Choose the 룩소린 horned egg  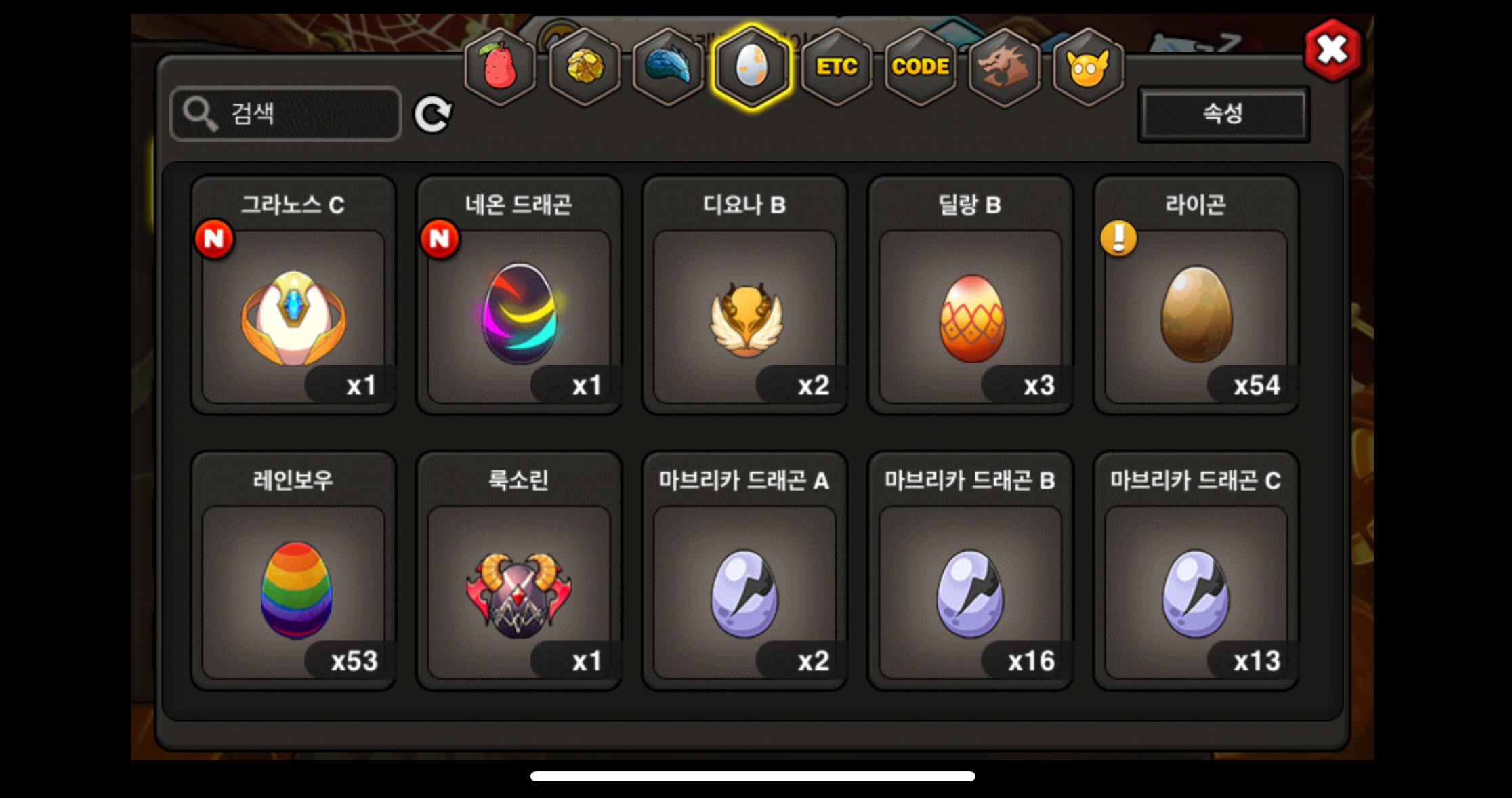click(x=519, y=571)
